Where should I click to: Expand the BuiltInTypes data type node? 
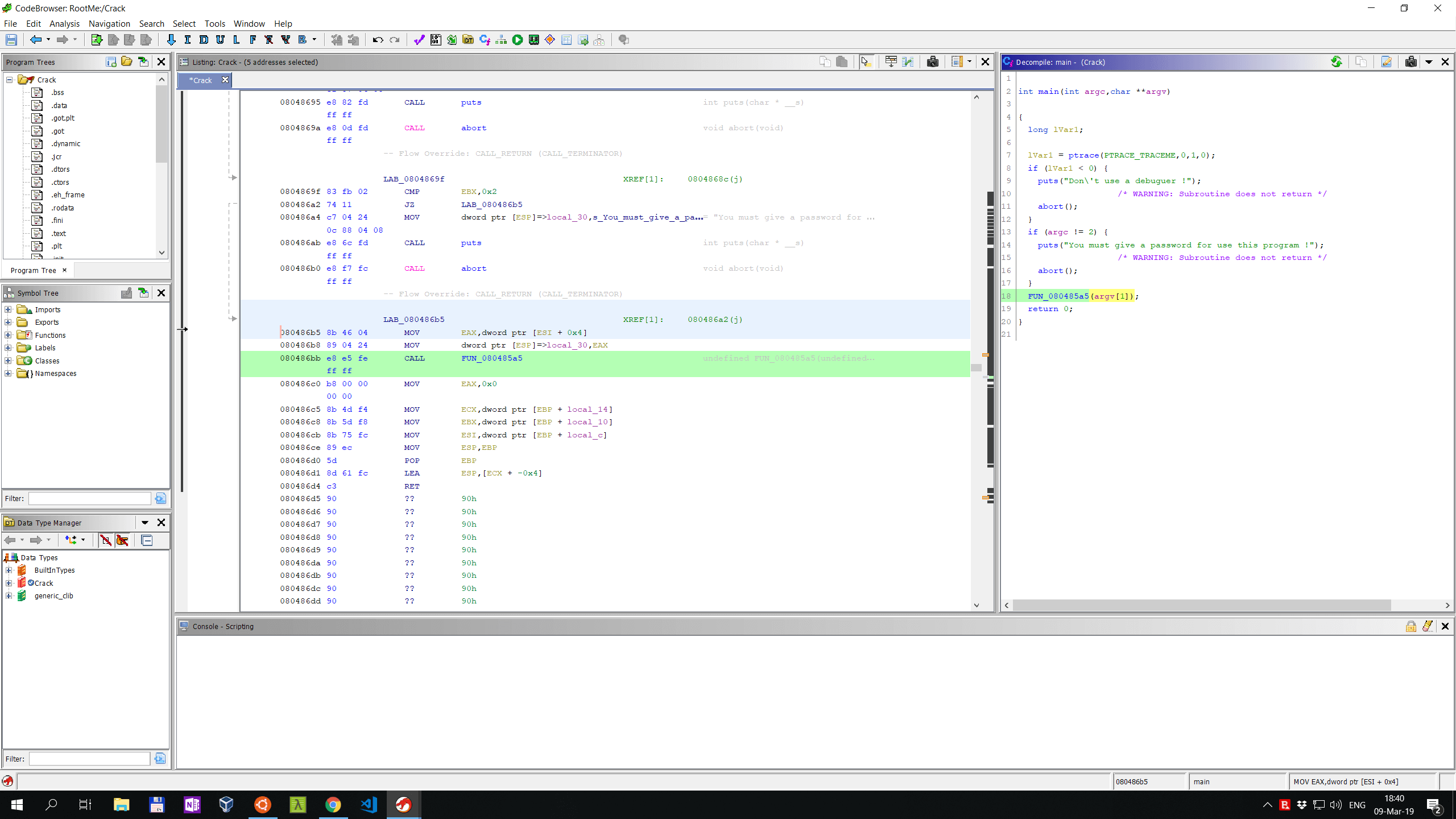(x=9, y=570)
